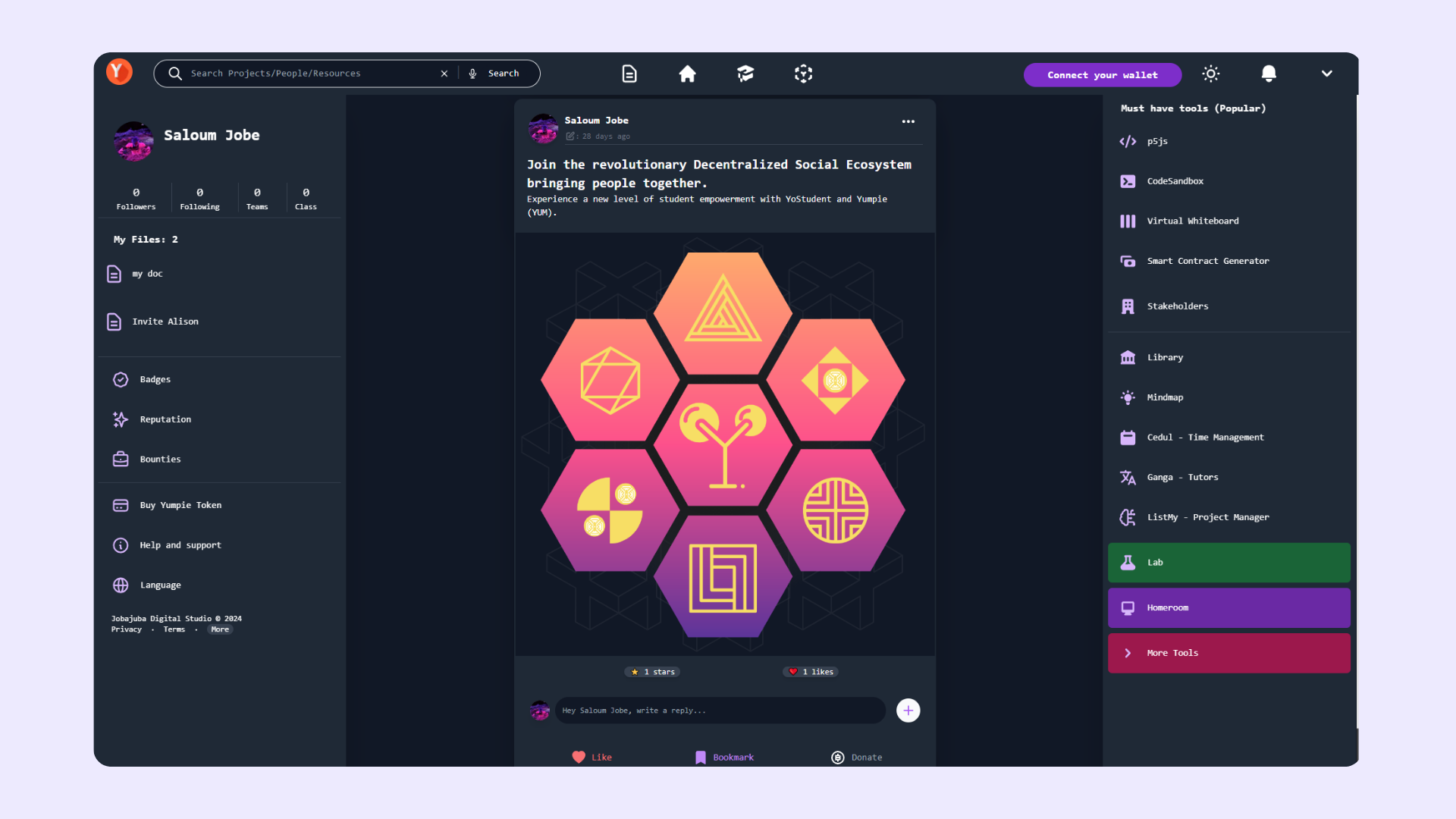Toggle Bookmark on the post
Viewport: 1456px width, 819px height.
pos(724,757)
